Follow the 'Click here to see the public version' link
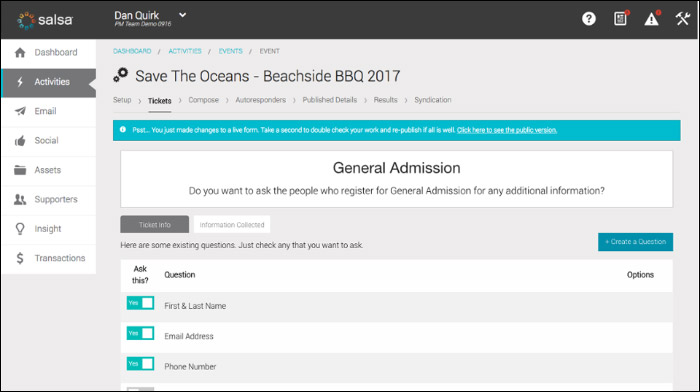Screen dimensions: 700x392 (x=507, y=130)
